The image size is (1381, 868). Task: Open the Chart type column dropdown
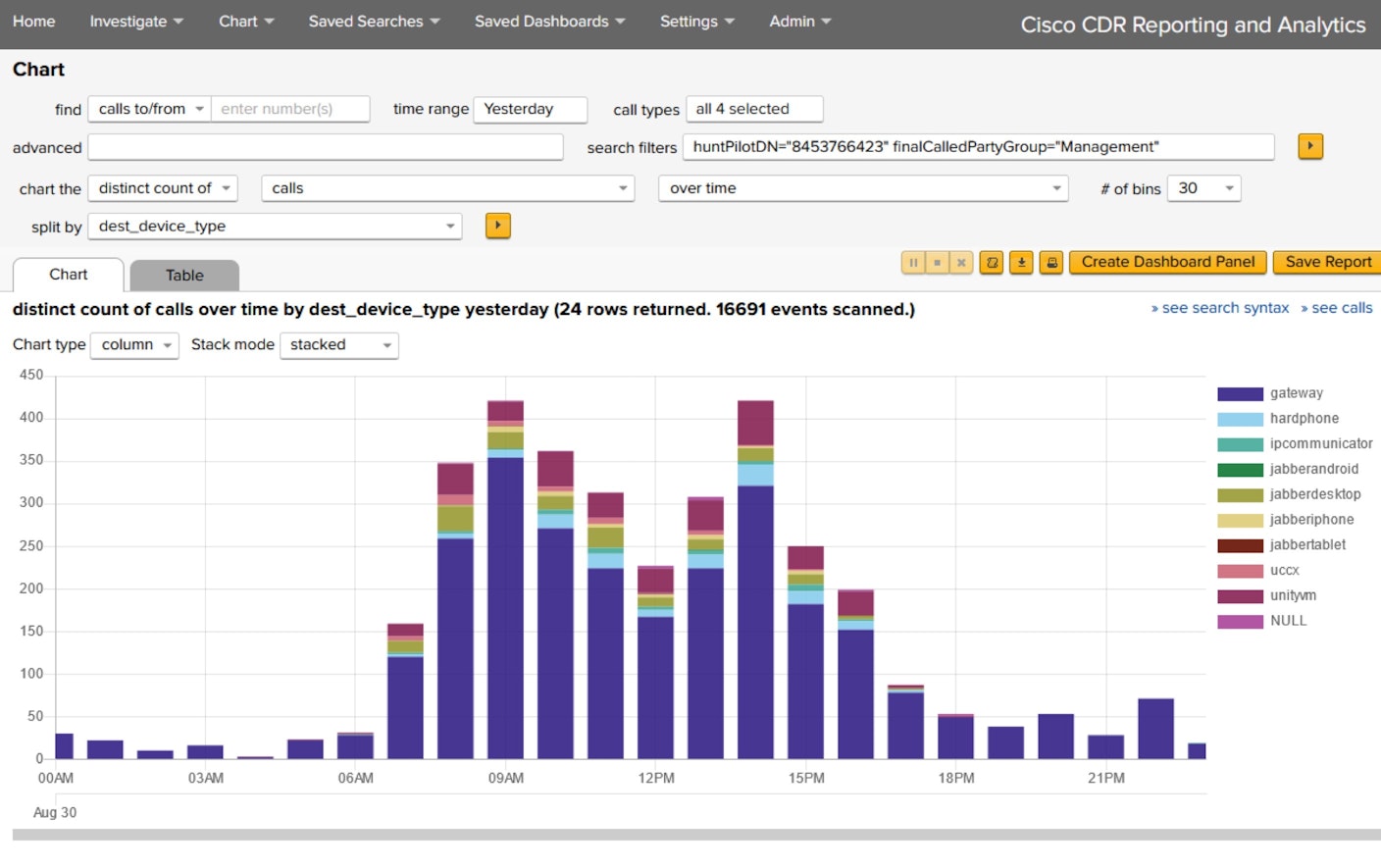(134, 345)
